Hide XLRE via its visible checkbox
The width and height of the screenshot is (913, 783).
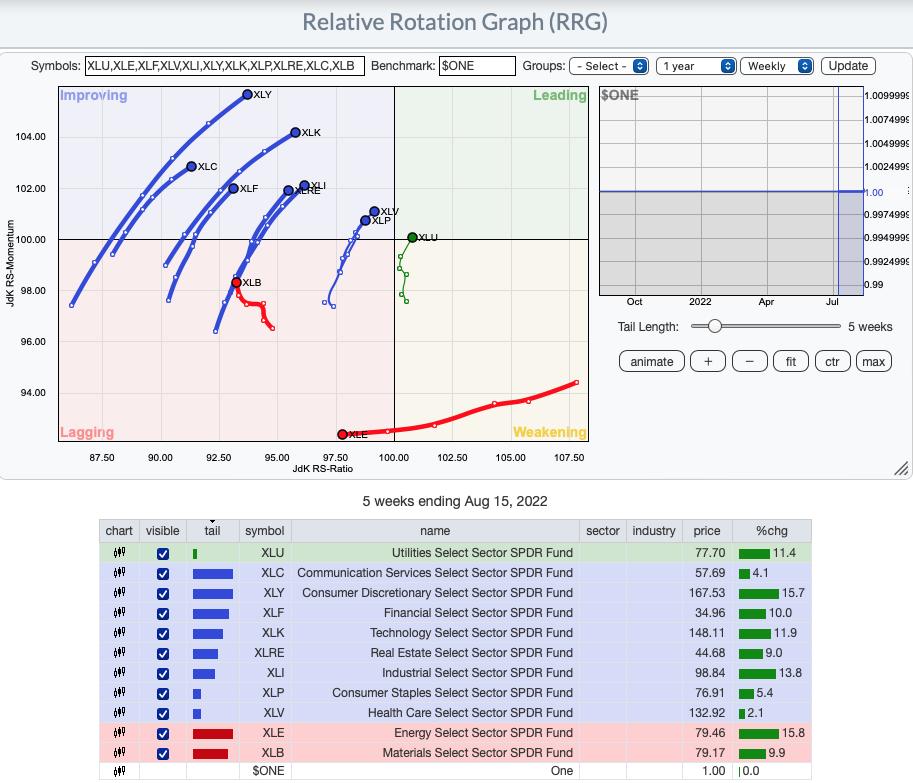(163, 653)
